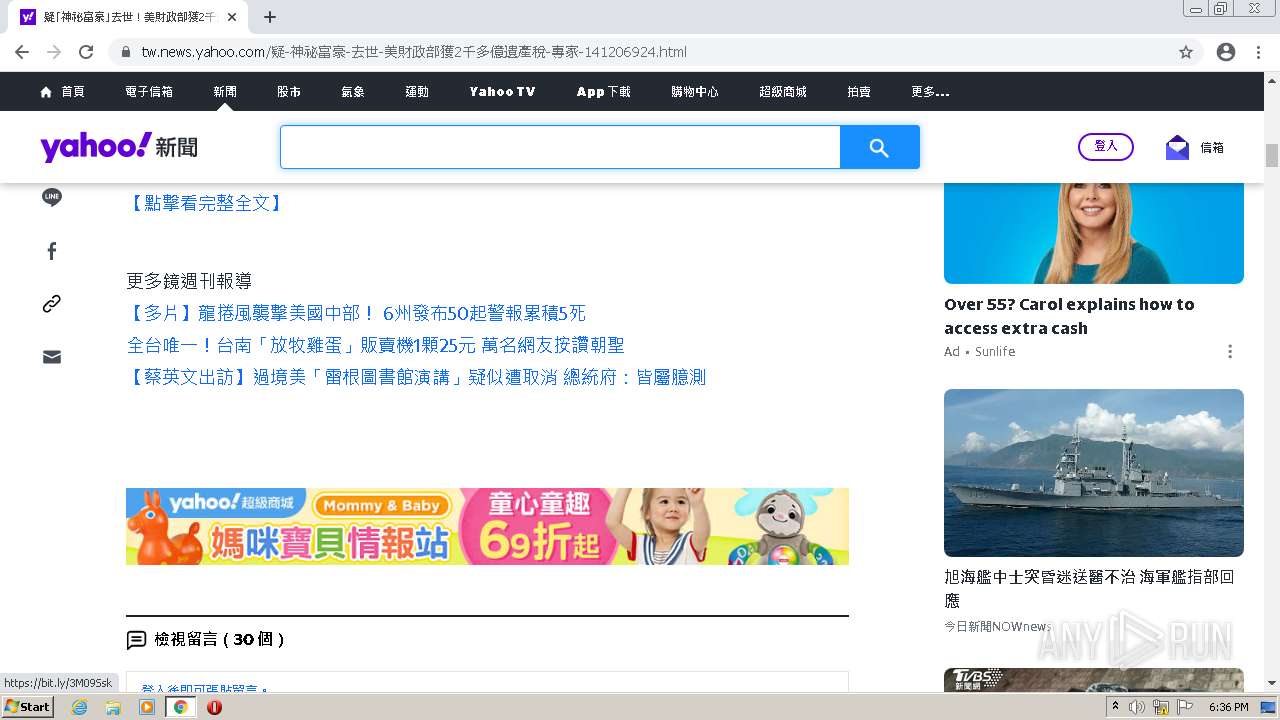Share article via LINE icon

pos(52,197)
